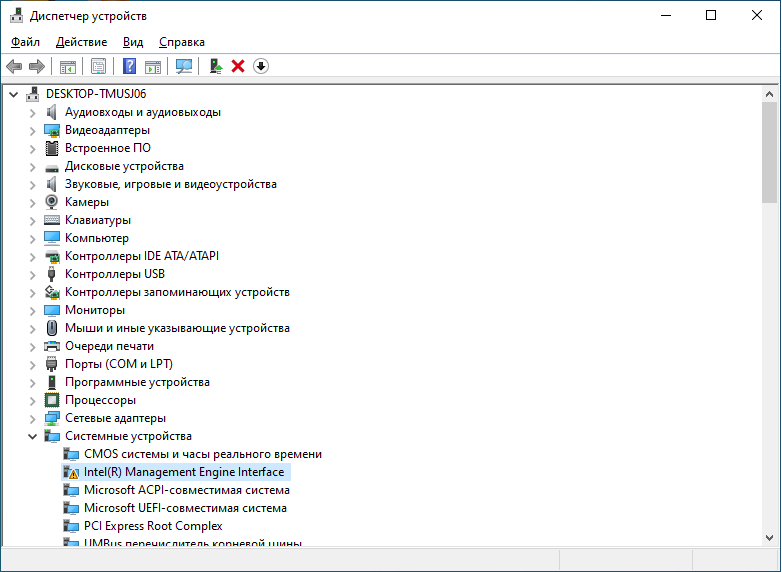Screen dimensions: 782x572
Task: Click the disk drive icon for Дисковые устройства
Action: click(51, 168)
